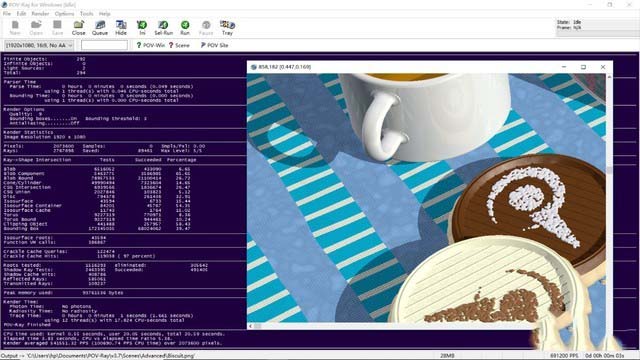Click the render preview vertical scrollbar
This screenshot has width=640, height=360.
tap(609, 198)
